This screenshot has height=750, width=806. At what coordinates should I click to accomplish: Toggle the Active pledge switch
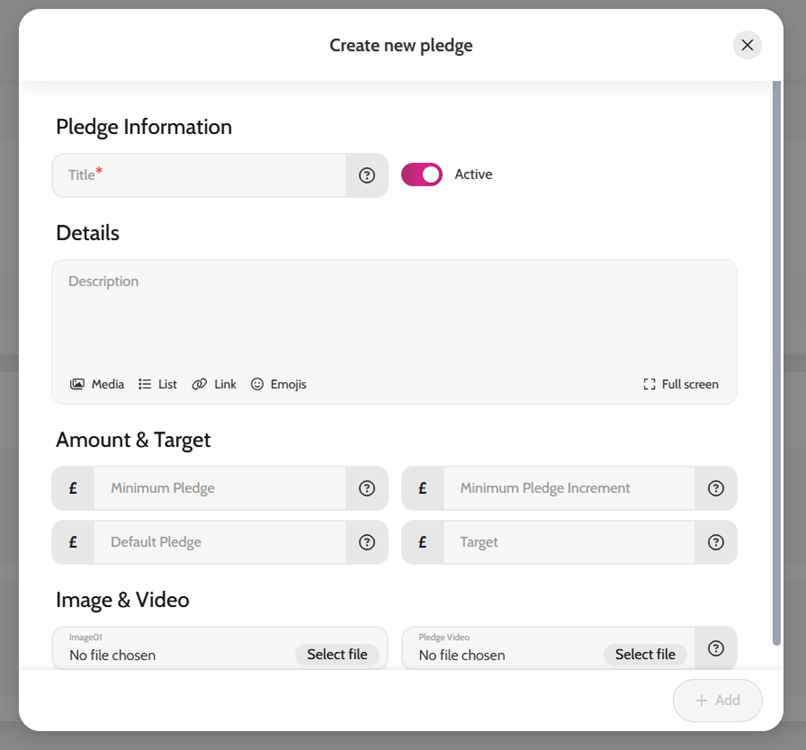coord(422,174)
